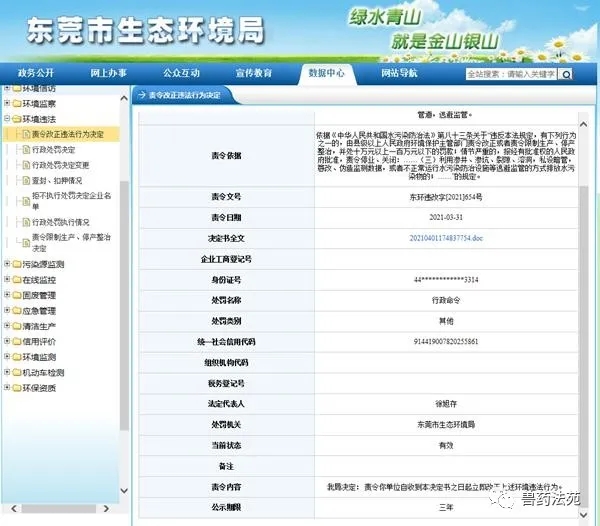Viewport: 600px width, 526px height.
Task: Expand the 环境监察 tree node
Action: pos(7,103)
